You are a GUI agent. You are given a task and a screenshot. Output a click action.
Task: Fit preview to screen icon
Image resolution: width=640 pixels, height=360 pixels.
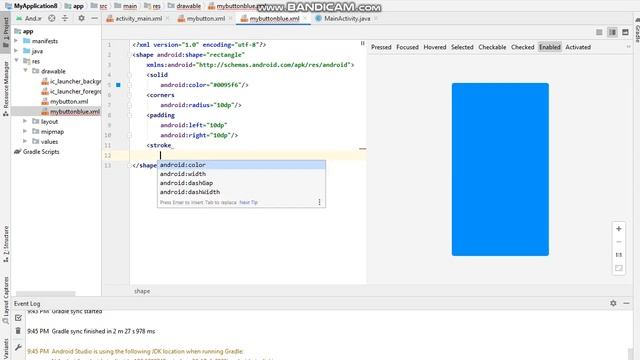[x=619, y=268]
